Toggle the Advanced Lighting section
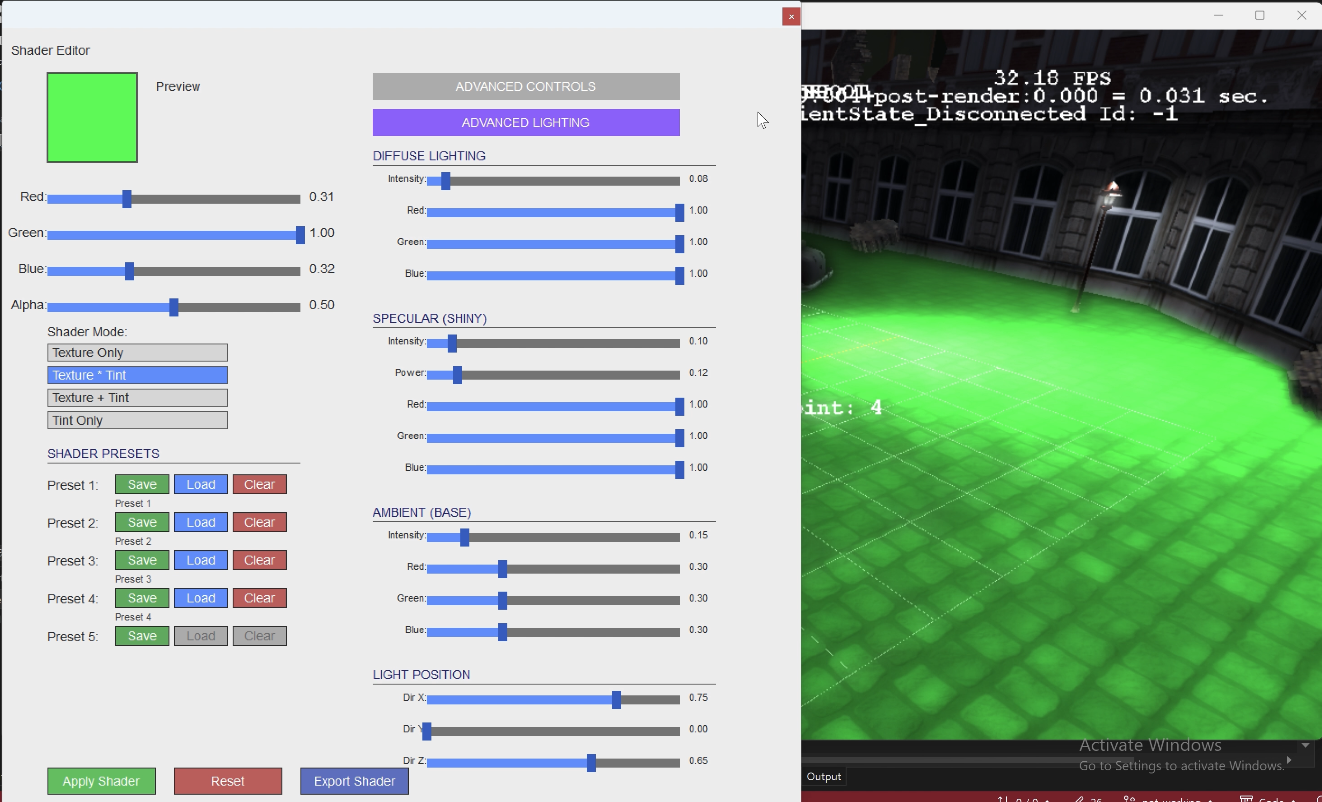The width and height of the screenshot is (1322, 802). [x=525, y=122]
